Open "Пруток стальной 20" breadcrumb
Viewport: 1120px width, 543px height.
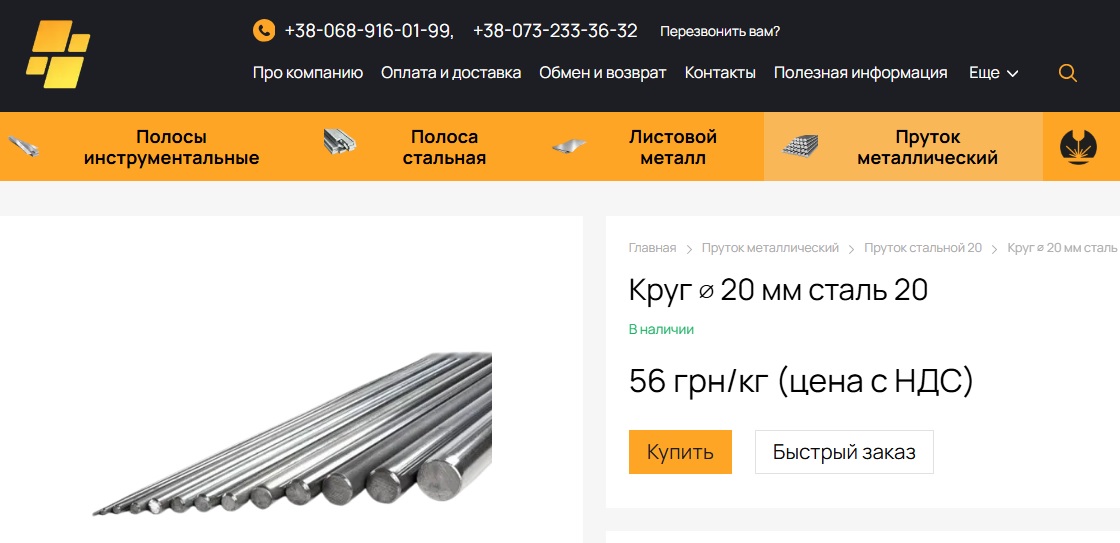click(x=923, y=248)
